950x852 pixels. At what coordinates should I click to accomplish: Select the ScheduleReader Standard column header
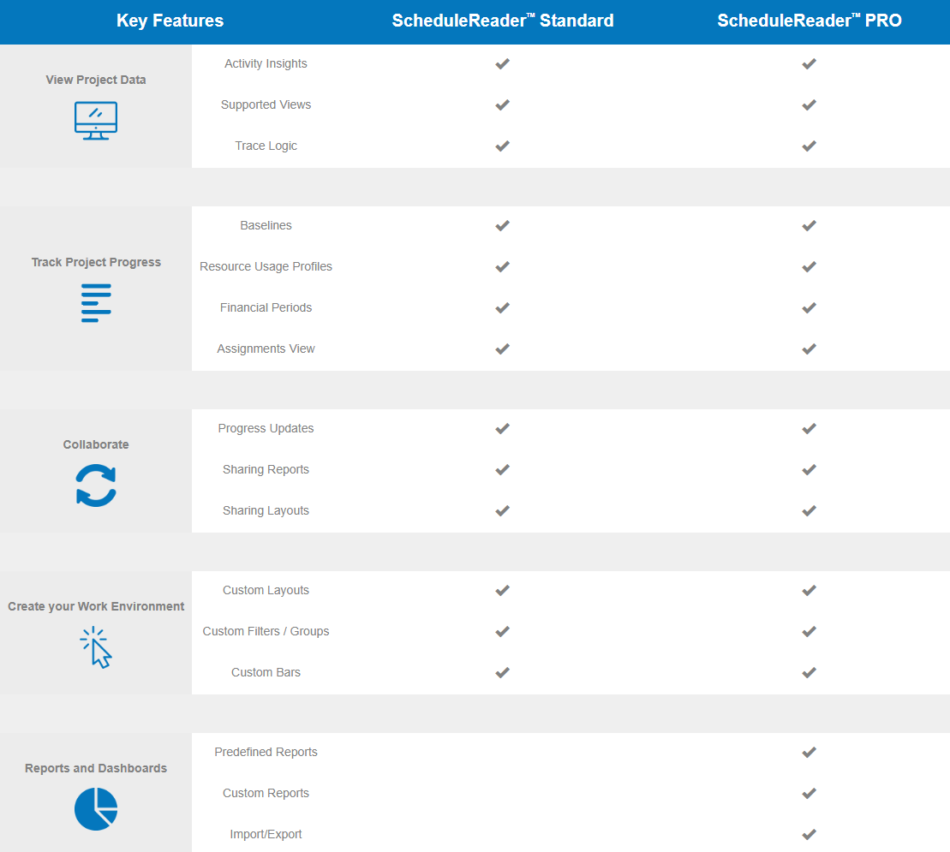point(503,21)
